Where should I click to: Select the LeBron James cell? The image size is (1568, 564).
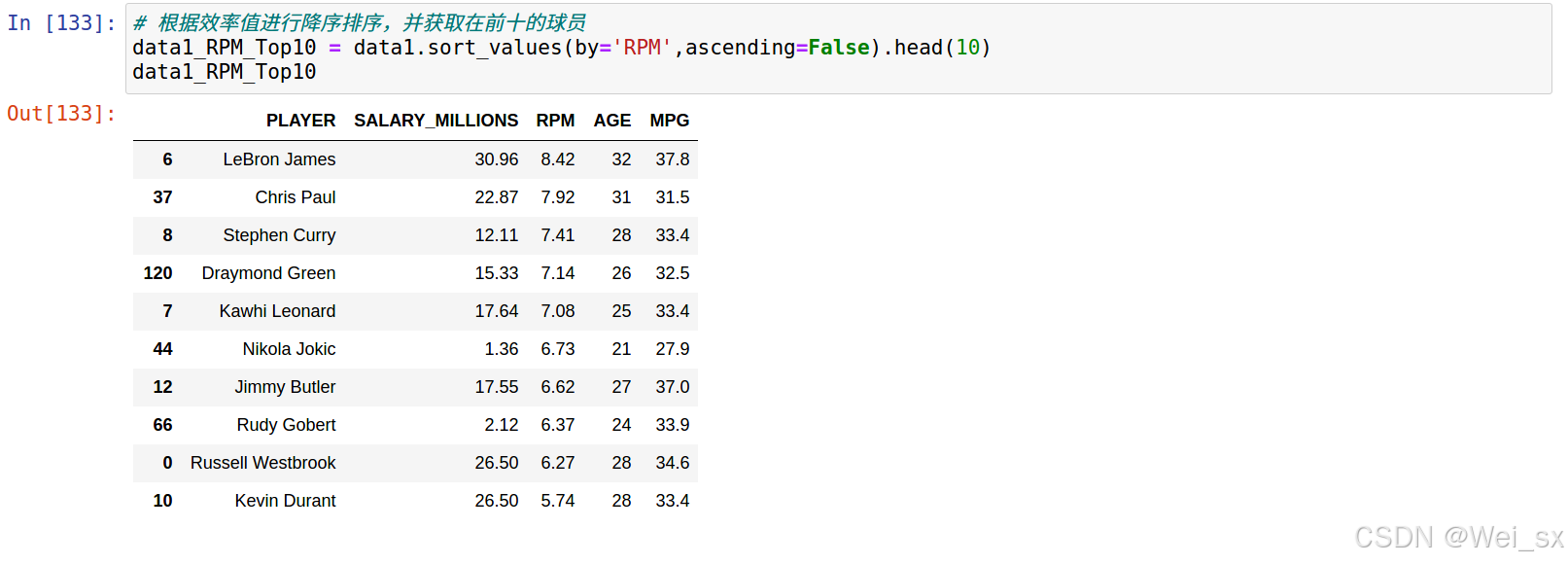pyautogui.click(x=279, y=159)
